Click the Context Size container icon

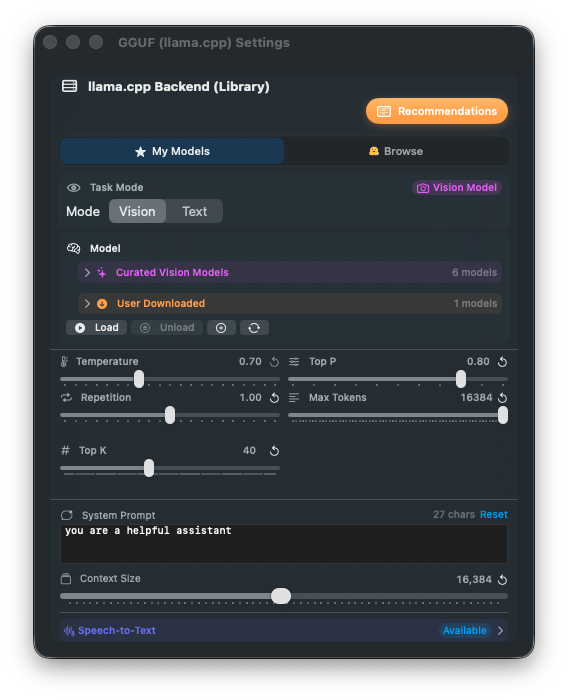66,579
